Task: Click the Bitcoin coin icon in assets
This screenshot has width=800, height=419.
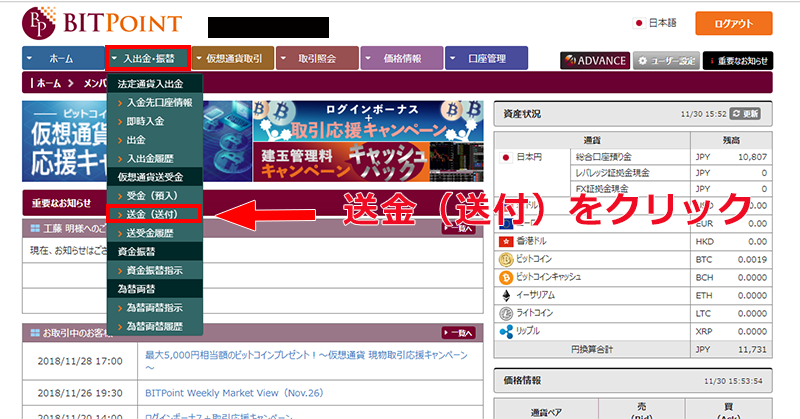Action: point(506,259)
